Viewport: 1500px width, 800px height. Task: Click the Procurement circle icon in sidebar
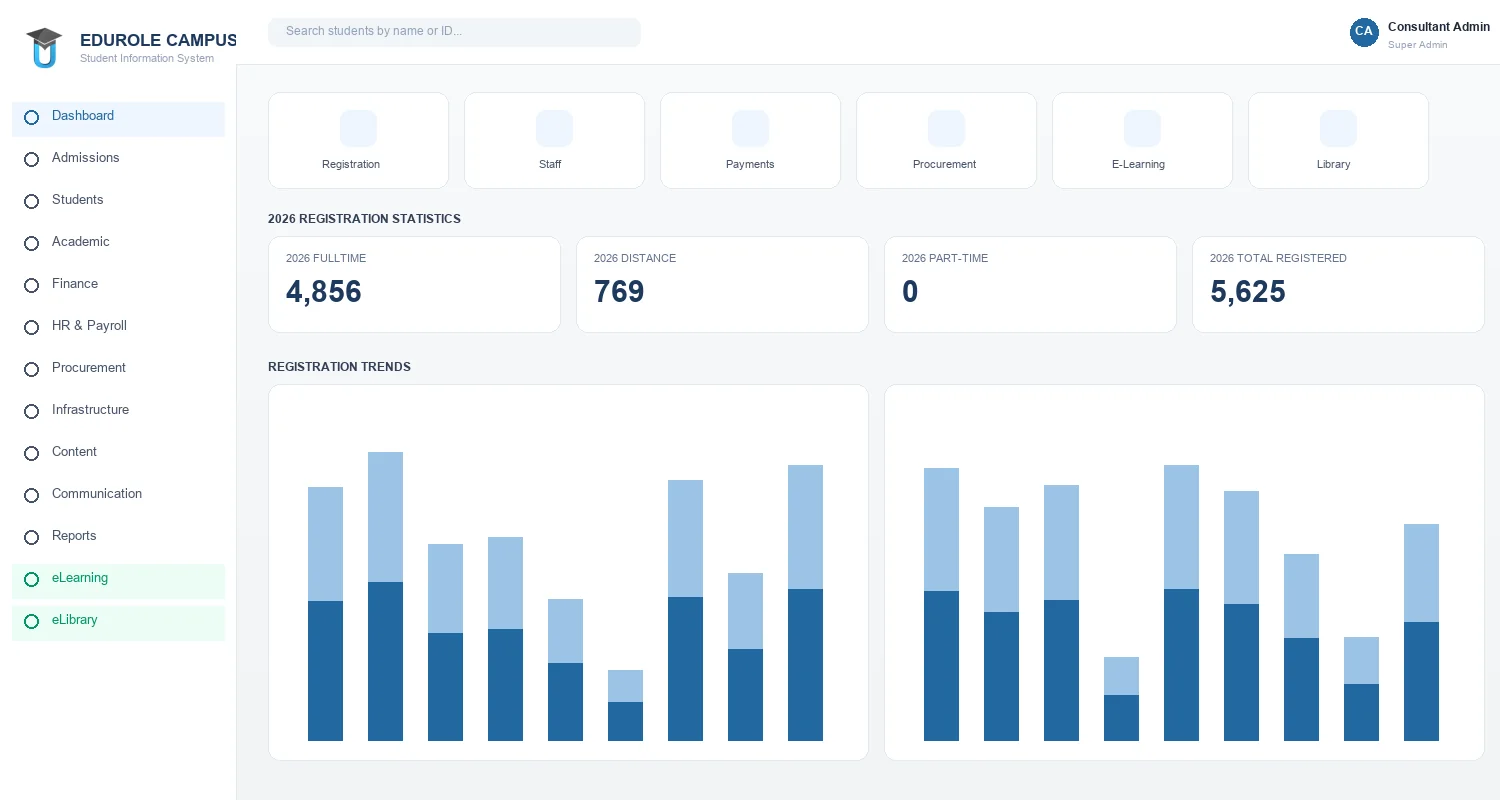tap(31, 369)
